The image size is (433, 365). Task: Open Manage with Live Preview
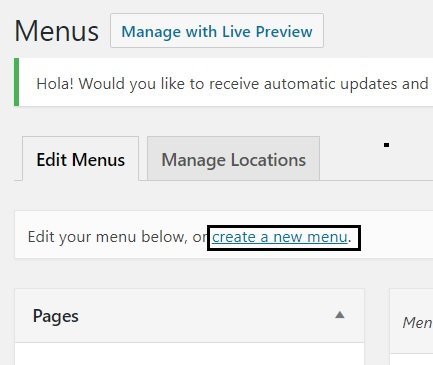tap(217, 31)
